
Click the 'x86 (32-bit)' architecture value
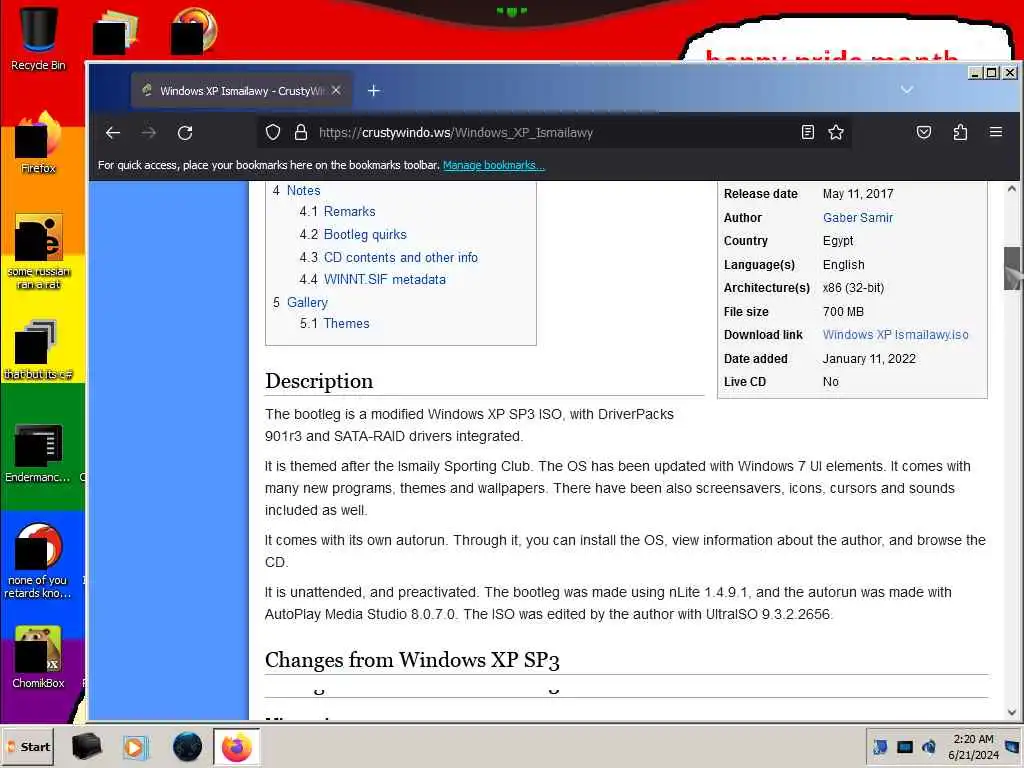[853, 288]
